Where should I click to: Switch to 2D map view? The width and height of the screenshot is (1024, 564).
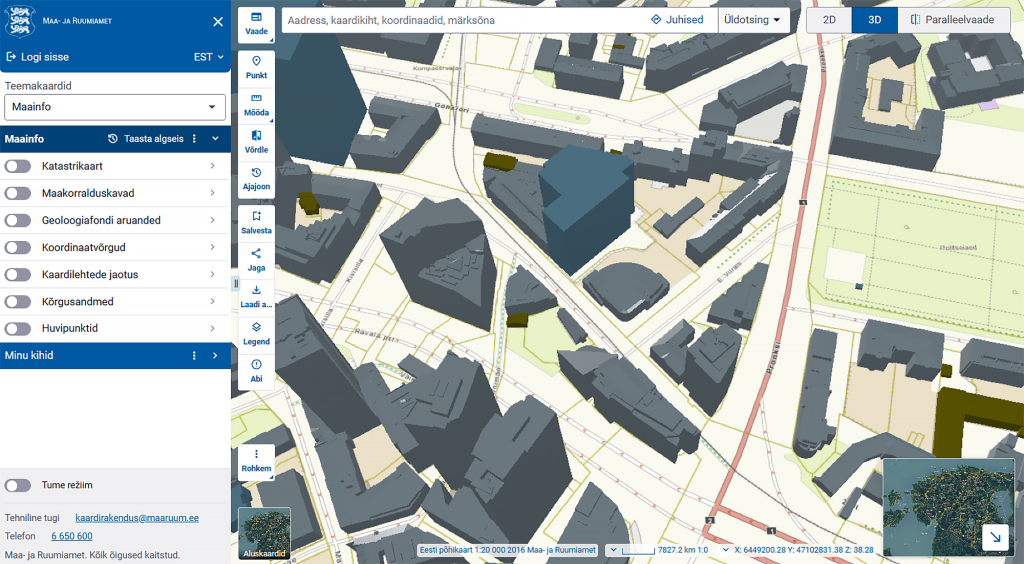coord(829,20)
